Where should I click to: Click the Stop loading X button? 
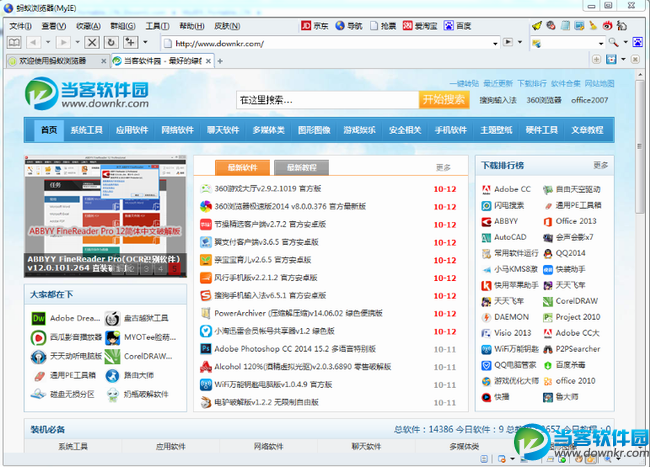[x=92, y=42]
